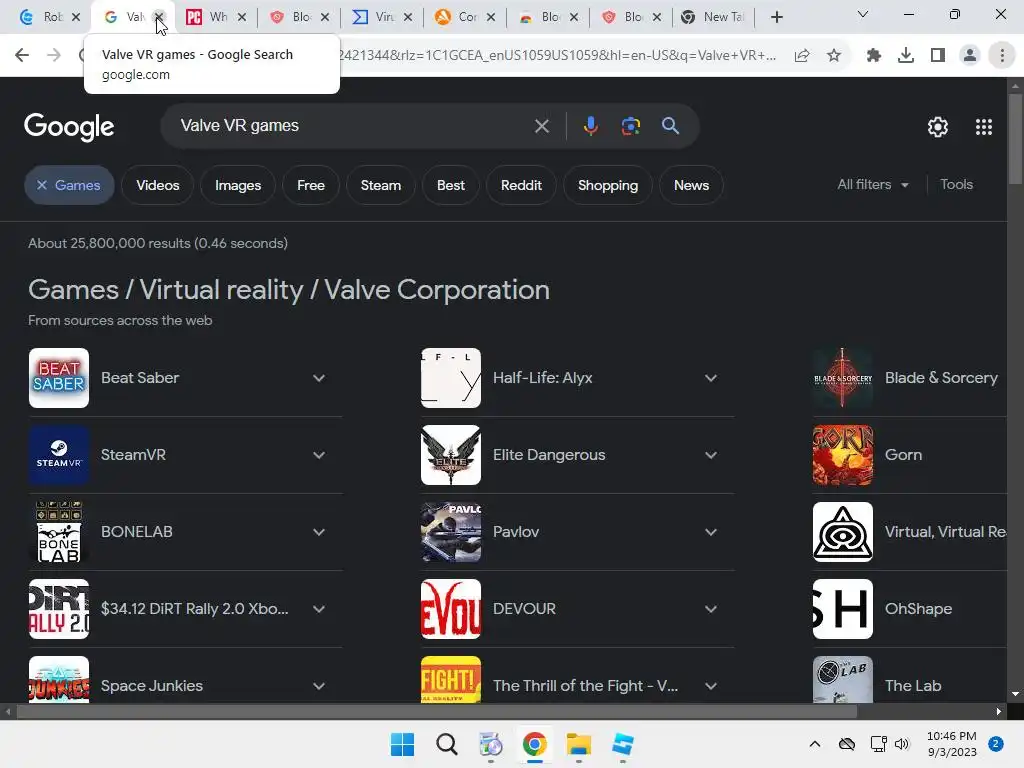Screen dimensions: 1024x768
Task: Open the Google apps grid
Action: coord(984,127)
